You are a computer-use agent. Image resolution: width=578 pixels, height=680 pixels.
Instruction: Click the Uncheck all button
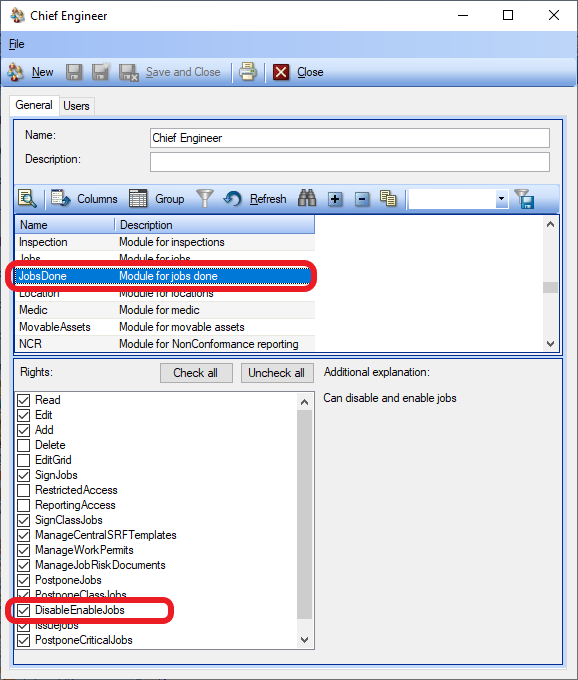click(277, 373)
